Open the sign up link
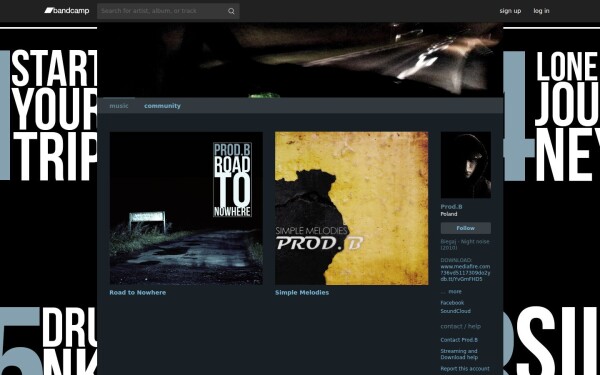This screenshot has width=600, height=375. [x=510, y=11]
